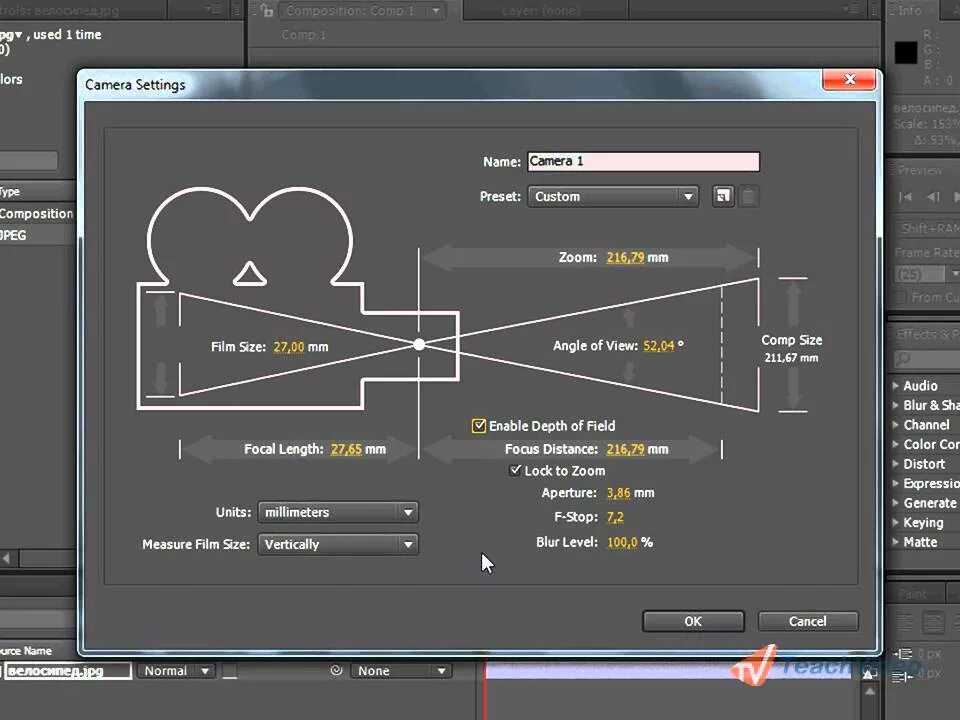Viewport: 960px width, 720px height.
Task: Expand the Color Correction effects category
Action: [896, 444]
